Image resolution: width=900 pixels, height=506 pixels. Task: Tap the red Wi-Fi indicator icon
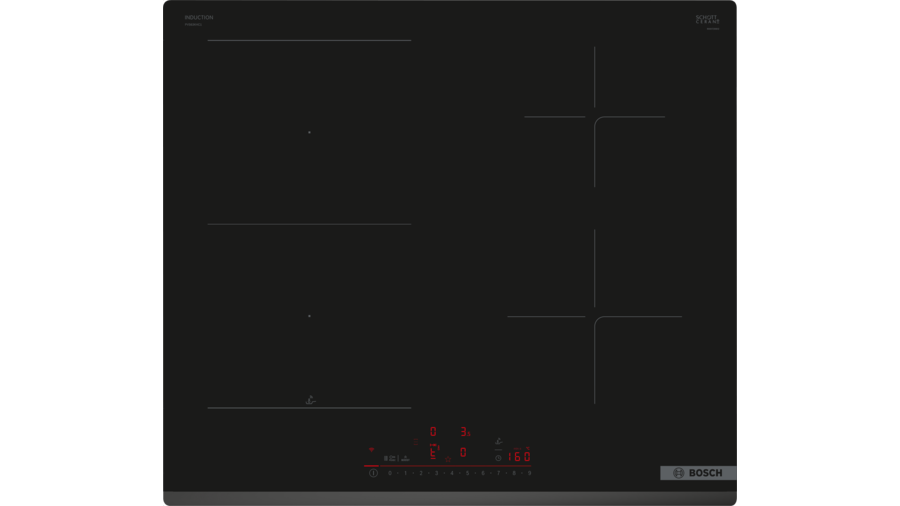pyautogui.click(x=372, y=450)
